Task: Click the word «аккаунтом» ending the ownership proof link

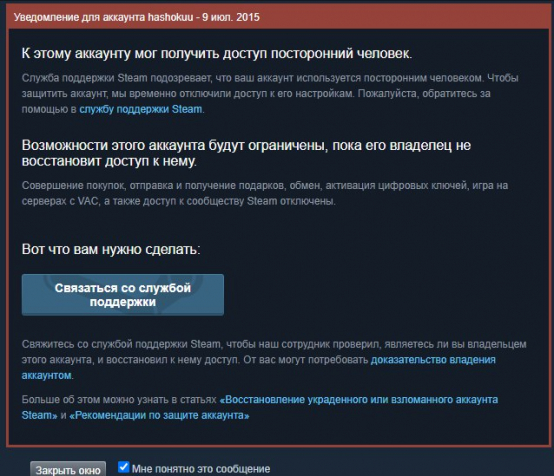Action: click(47, 375)
